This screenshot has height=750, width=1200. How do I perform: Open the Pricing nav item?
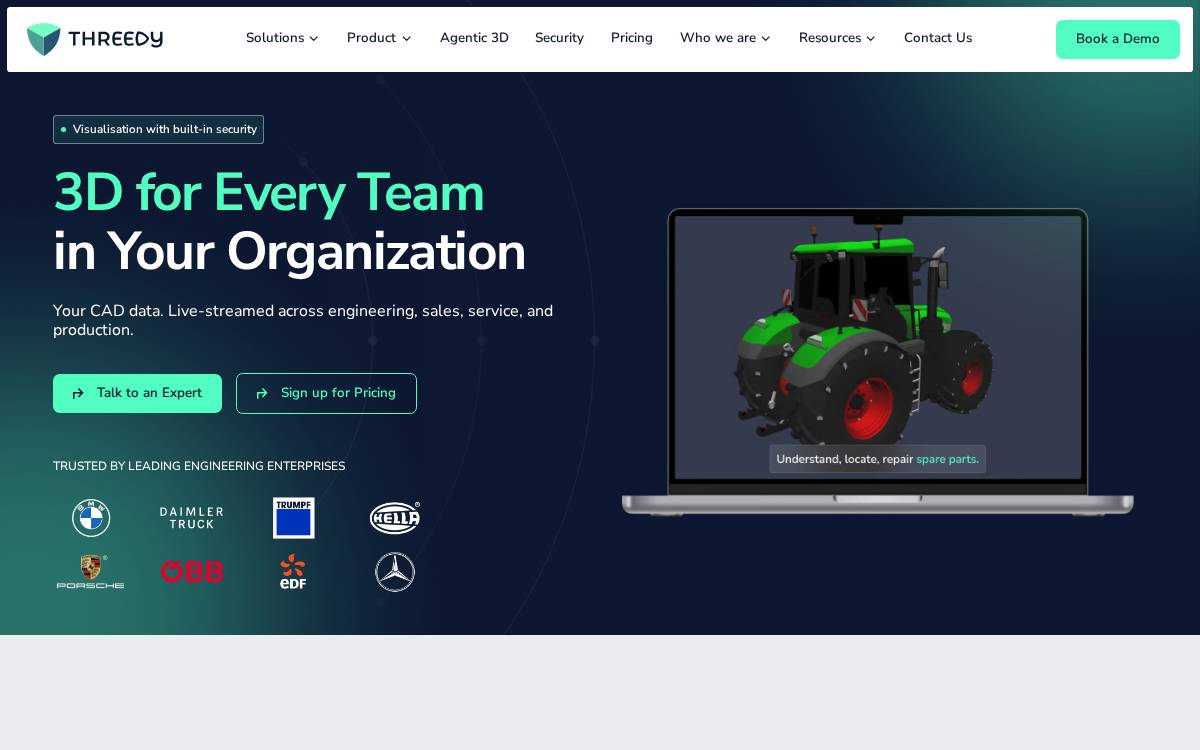click(632, 38)
